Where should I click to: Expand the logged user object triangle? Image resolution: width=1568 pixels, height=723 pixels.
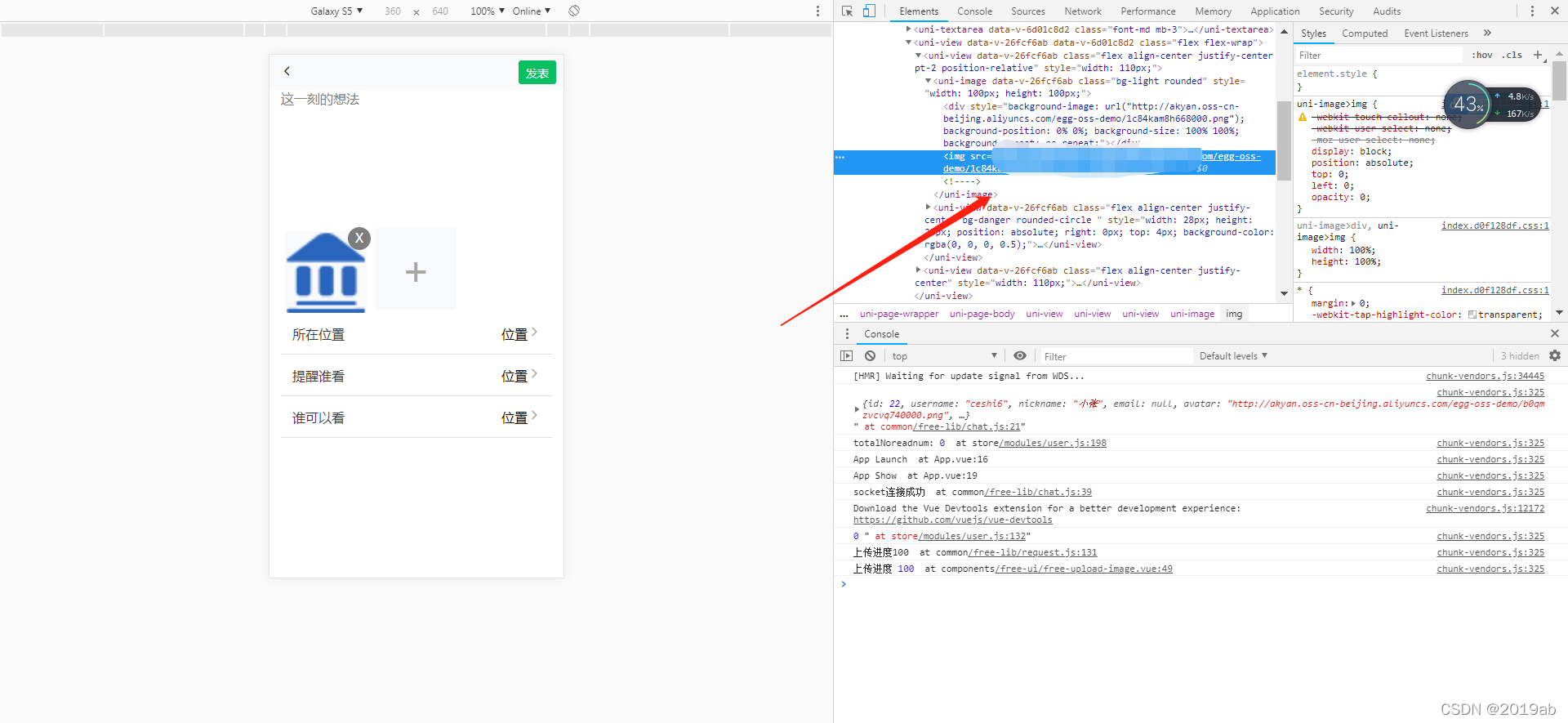click(x=857, y=408)
